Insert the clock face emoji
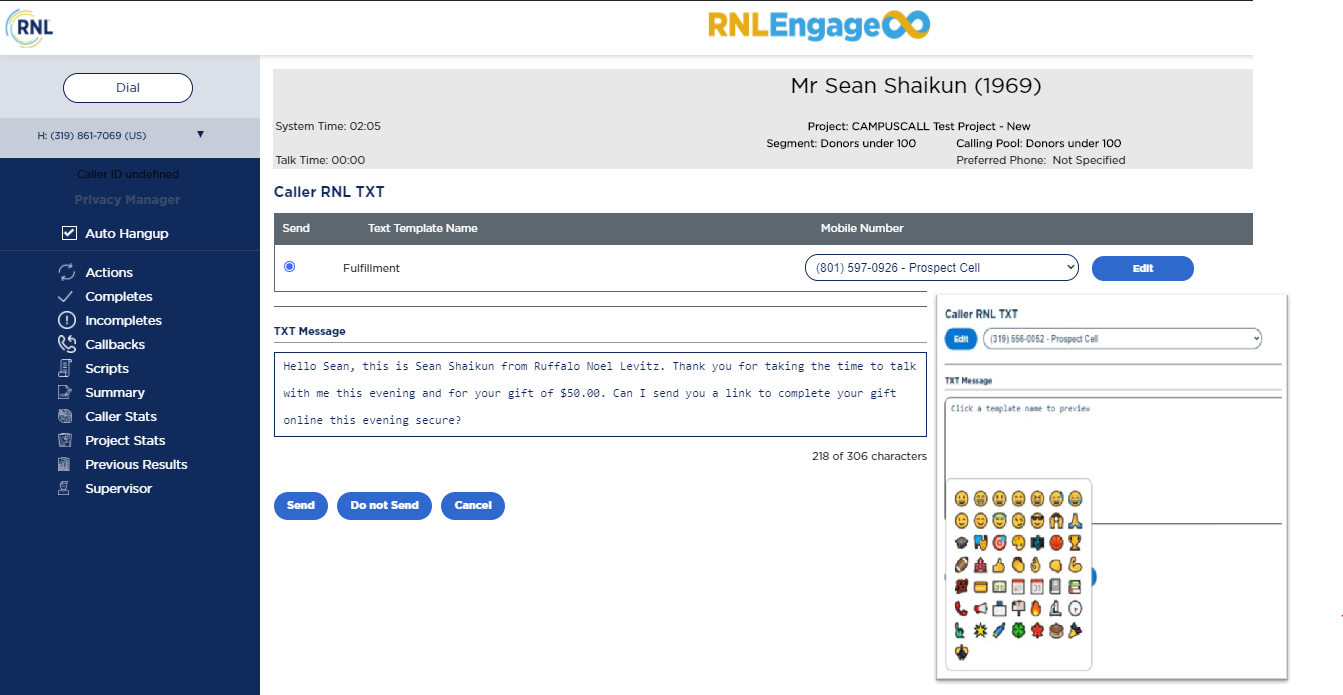Viewport: 1343px width, 695px height. [x=1075, y=608]
